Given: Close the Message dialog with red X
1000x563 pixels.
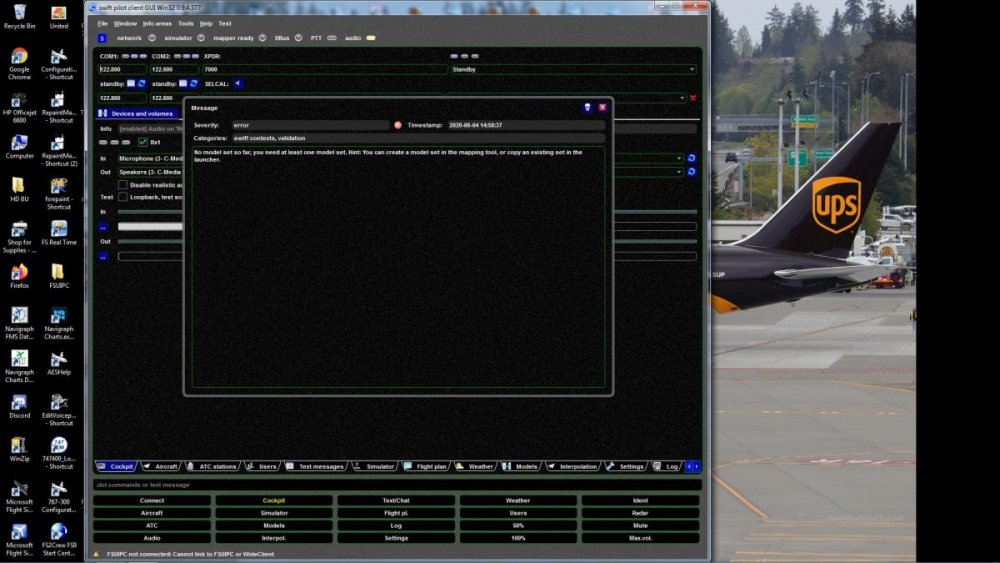Looking at the screenshot, I should (602, 108).
